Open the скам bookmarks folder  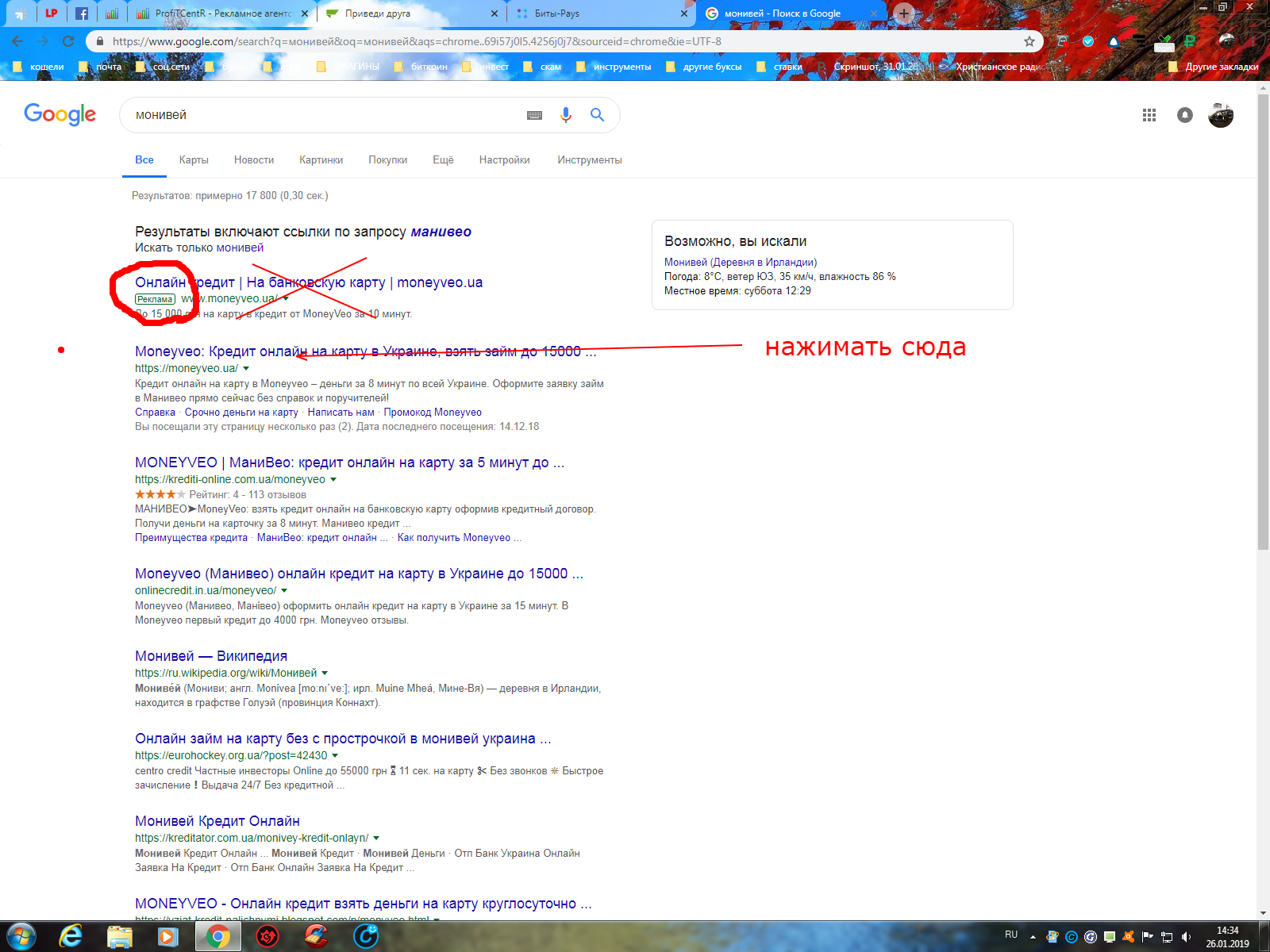click(542, 67)
